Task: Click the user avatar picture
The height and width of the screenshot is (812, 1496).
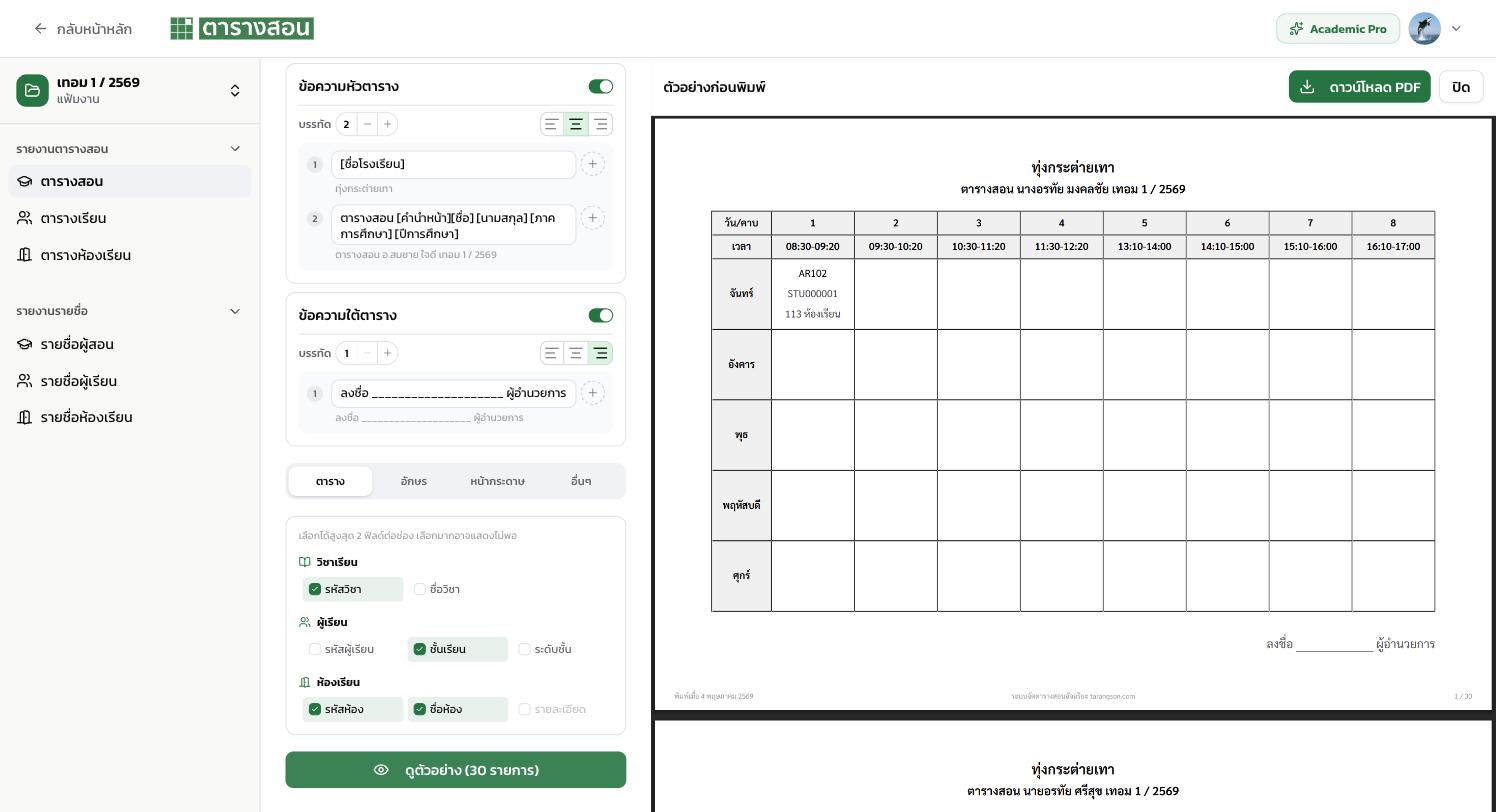Action: click(1424, 28)
